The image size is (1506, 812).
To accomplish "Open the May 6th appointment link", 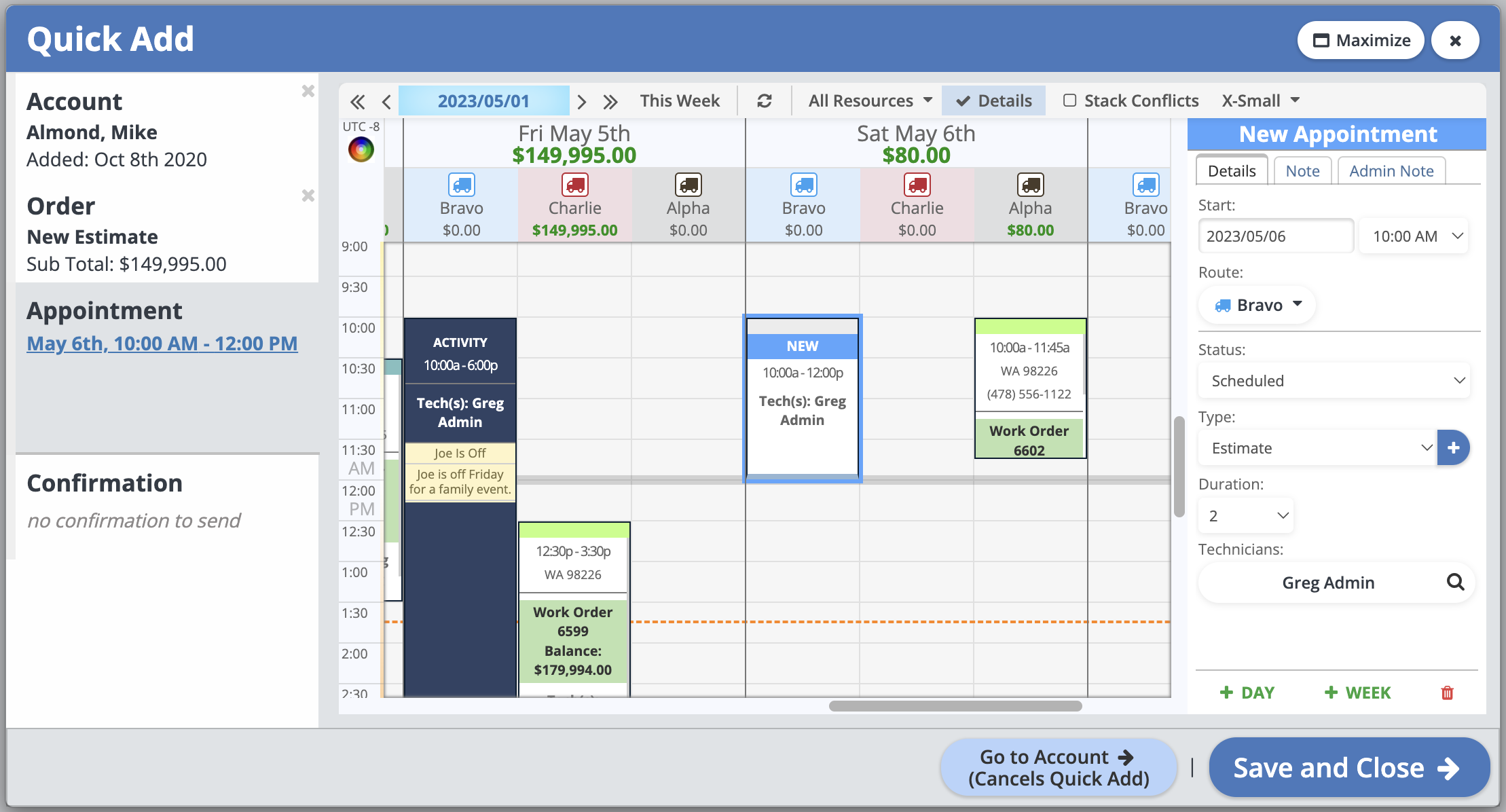I will click(x=162, y=344).
